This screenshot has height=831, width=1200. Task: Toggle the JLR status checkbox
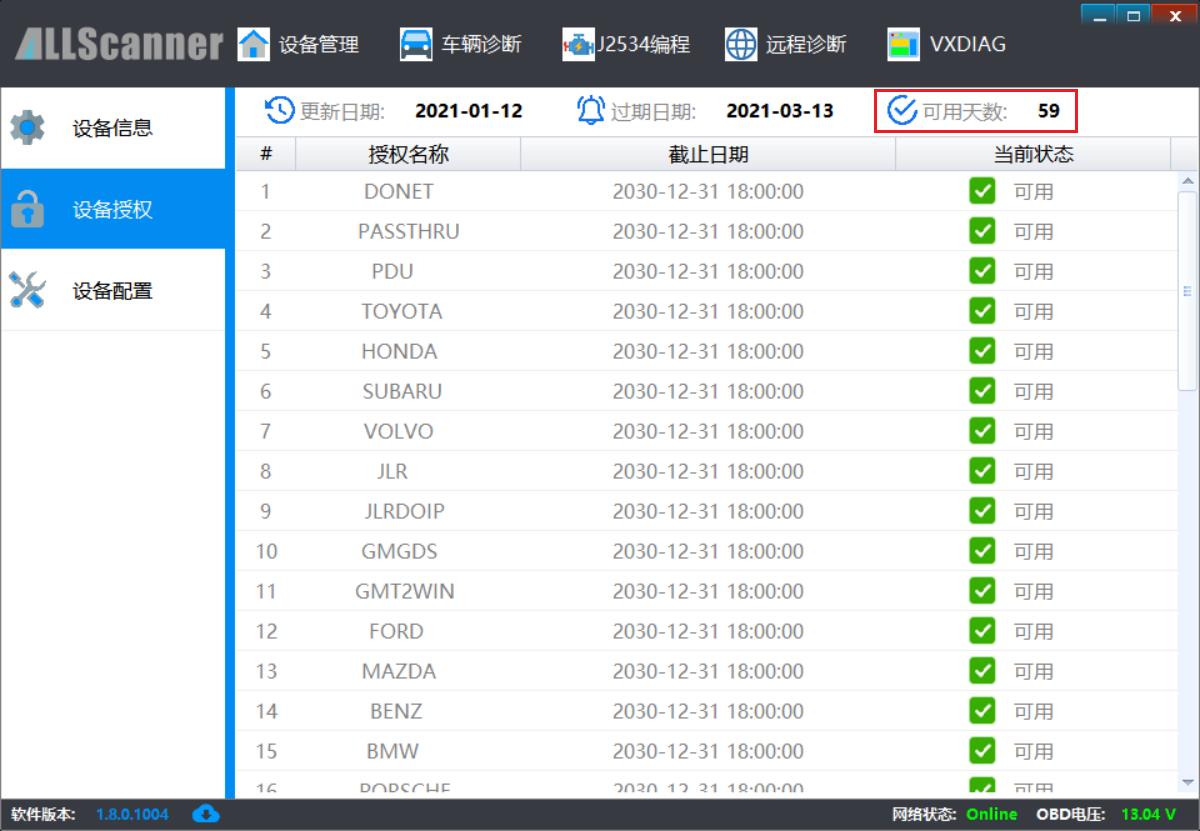tap(982, 470)
